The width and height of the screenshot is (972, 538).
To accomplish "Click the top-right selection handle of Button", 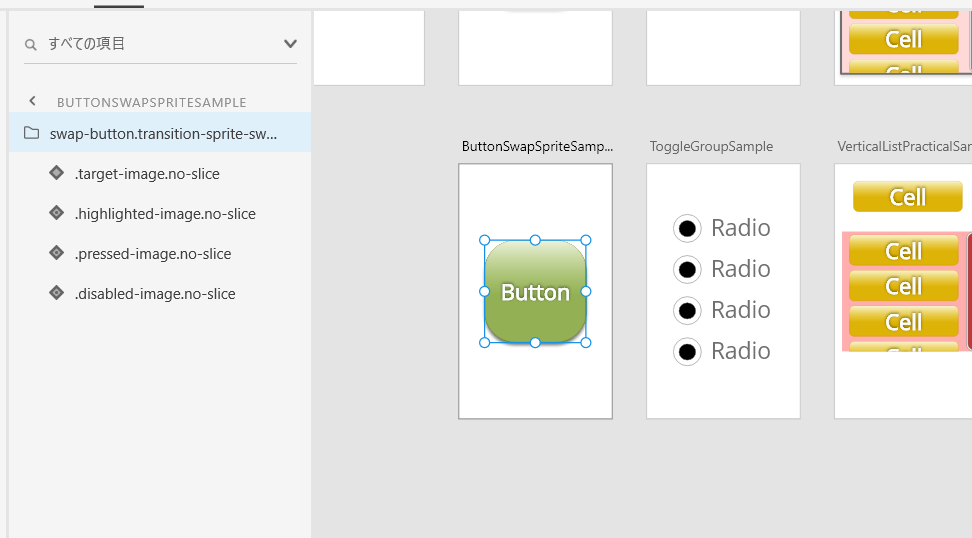I will click(586, 240).
